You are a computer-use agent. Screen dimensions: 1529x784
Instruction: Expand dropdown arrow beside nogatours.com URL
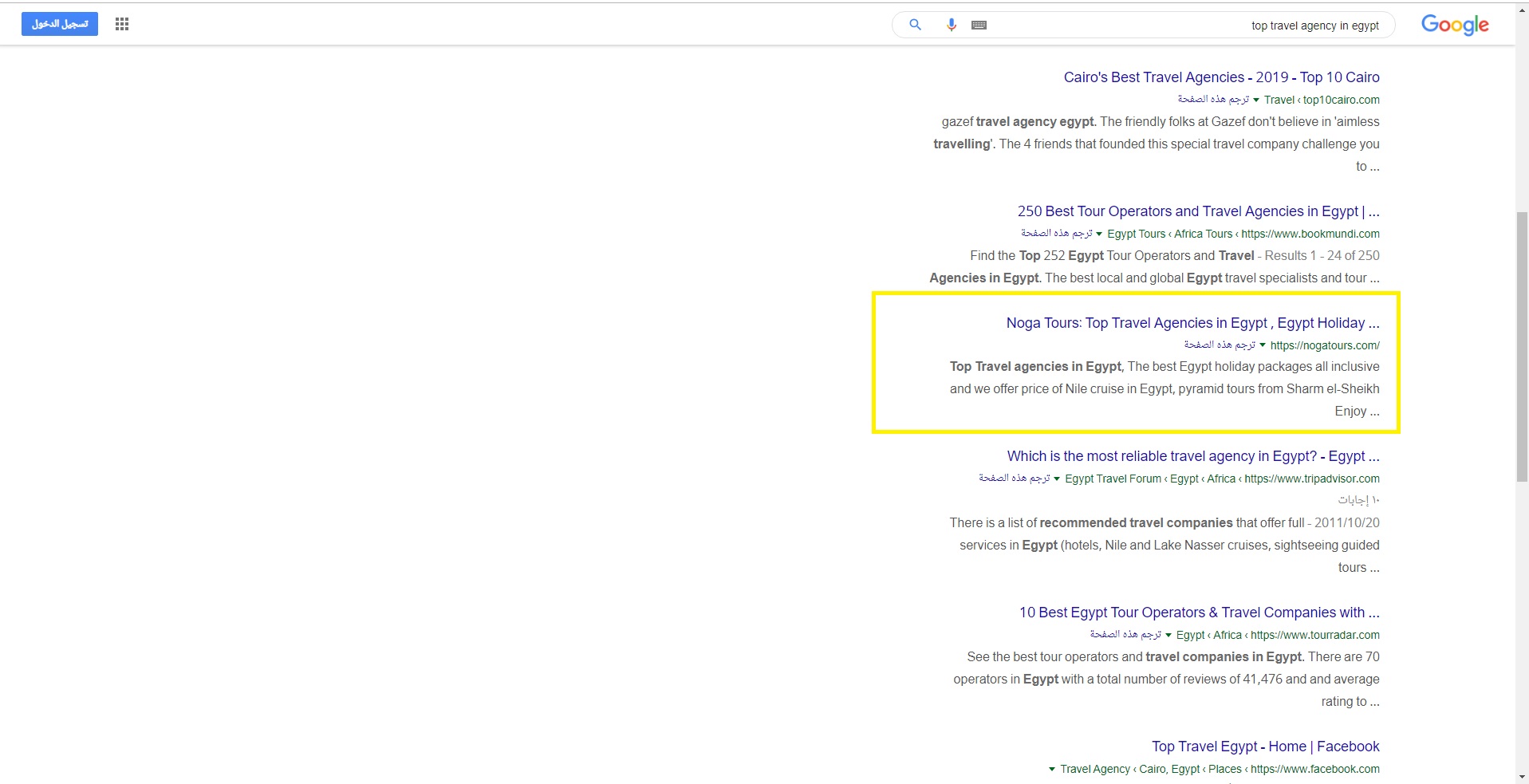(x=1263, y=345)
